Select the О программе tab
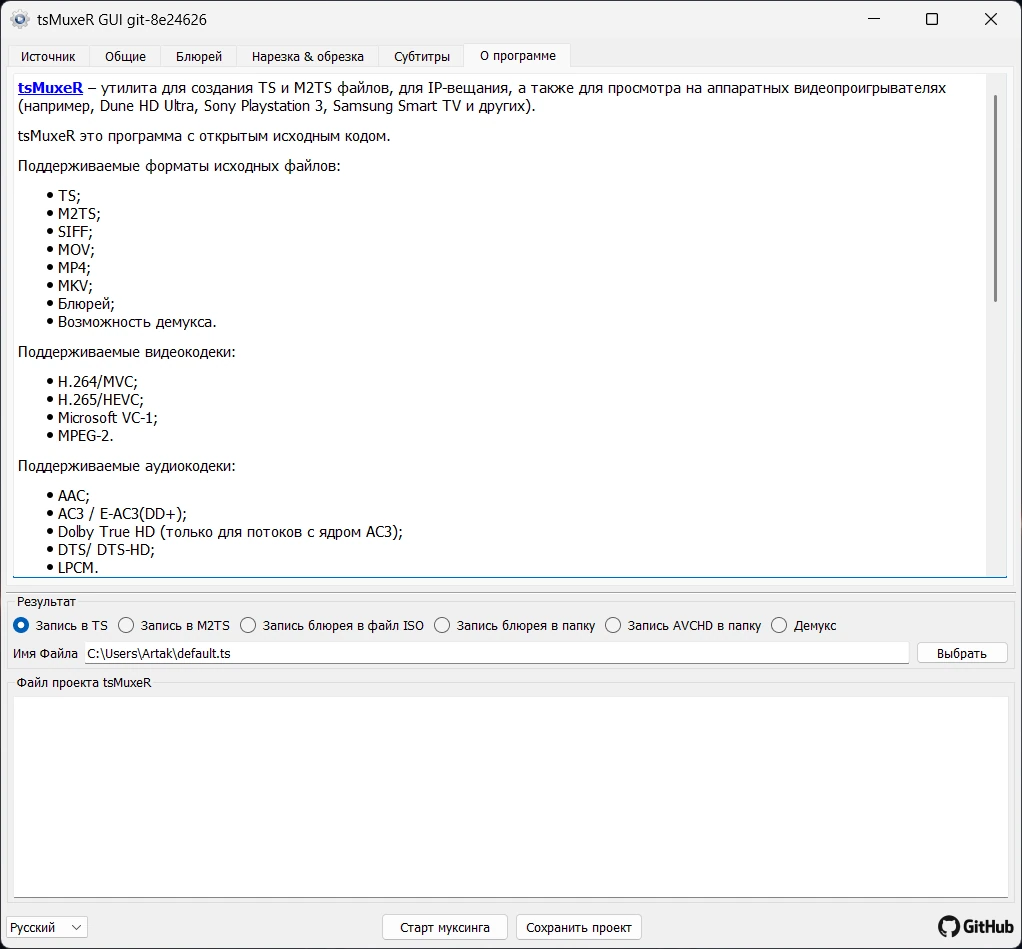 tap(518, 56)
